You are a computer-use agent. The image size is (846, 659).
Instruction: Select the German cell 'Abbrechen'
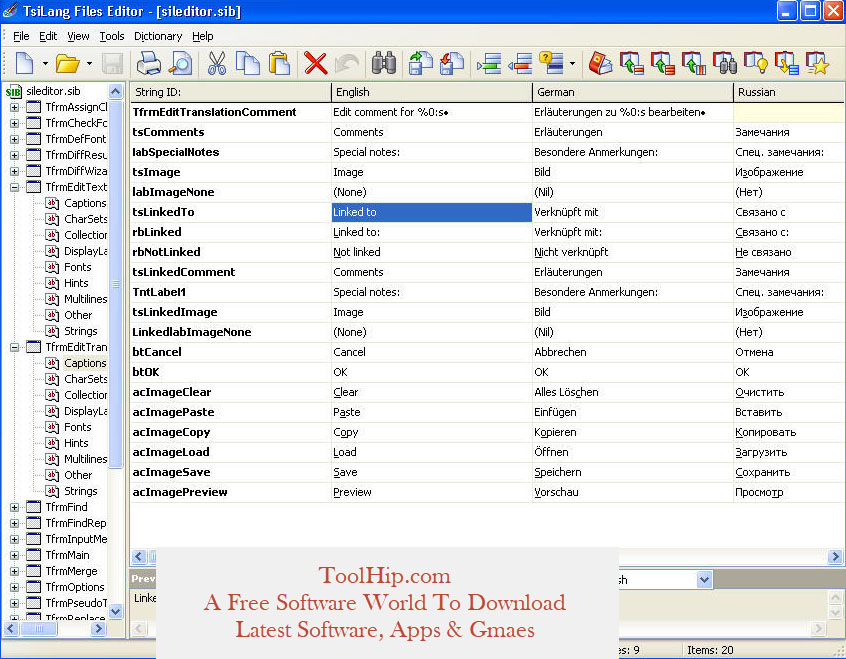tap(633, 352)
